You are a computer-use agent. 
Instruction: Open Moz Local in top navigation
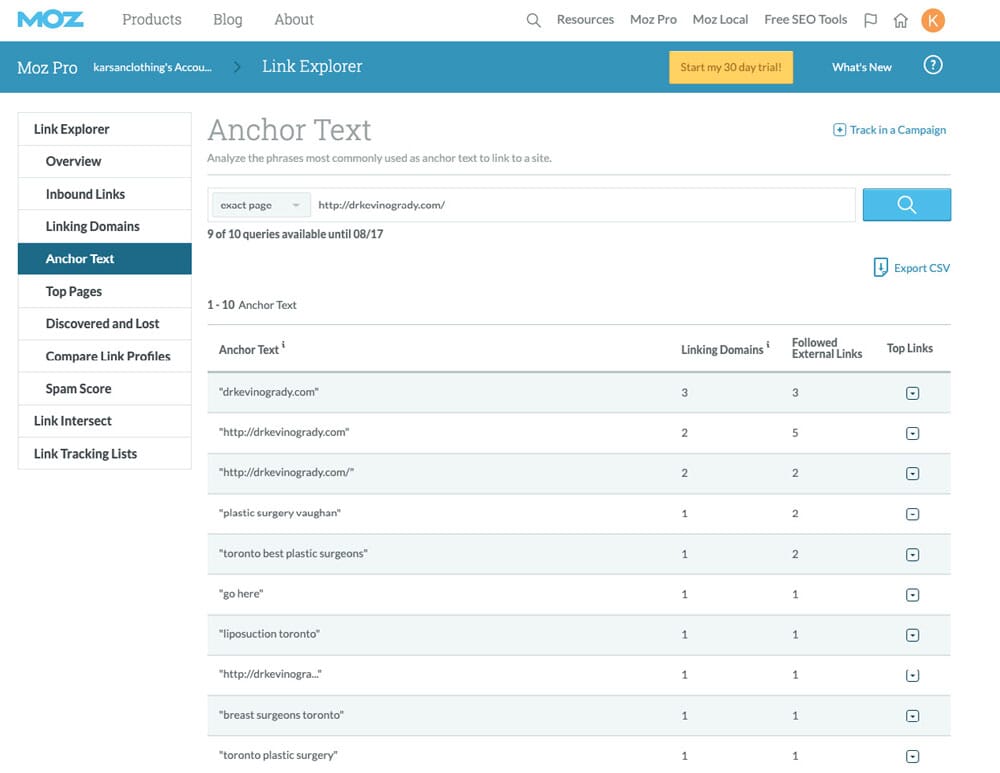click(720, 20)
